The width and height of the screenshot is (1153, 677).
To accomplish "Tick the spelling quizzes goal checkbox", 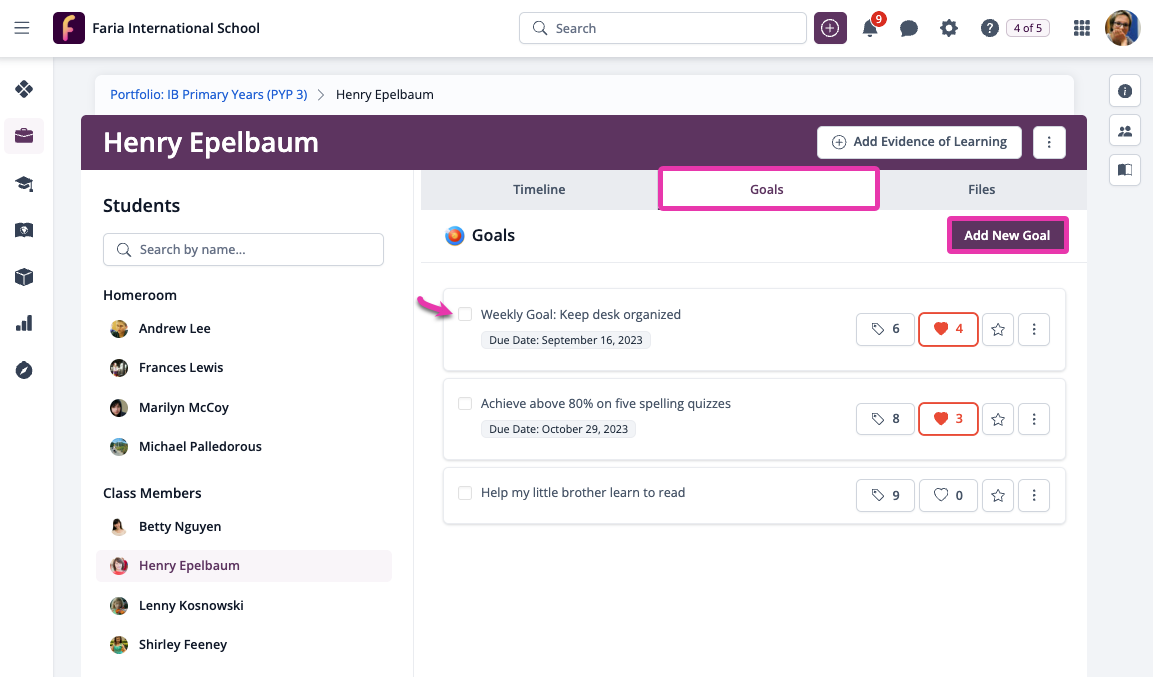I will tap(465, 404).
